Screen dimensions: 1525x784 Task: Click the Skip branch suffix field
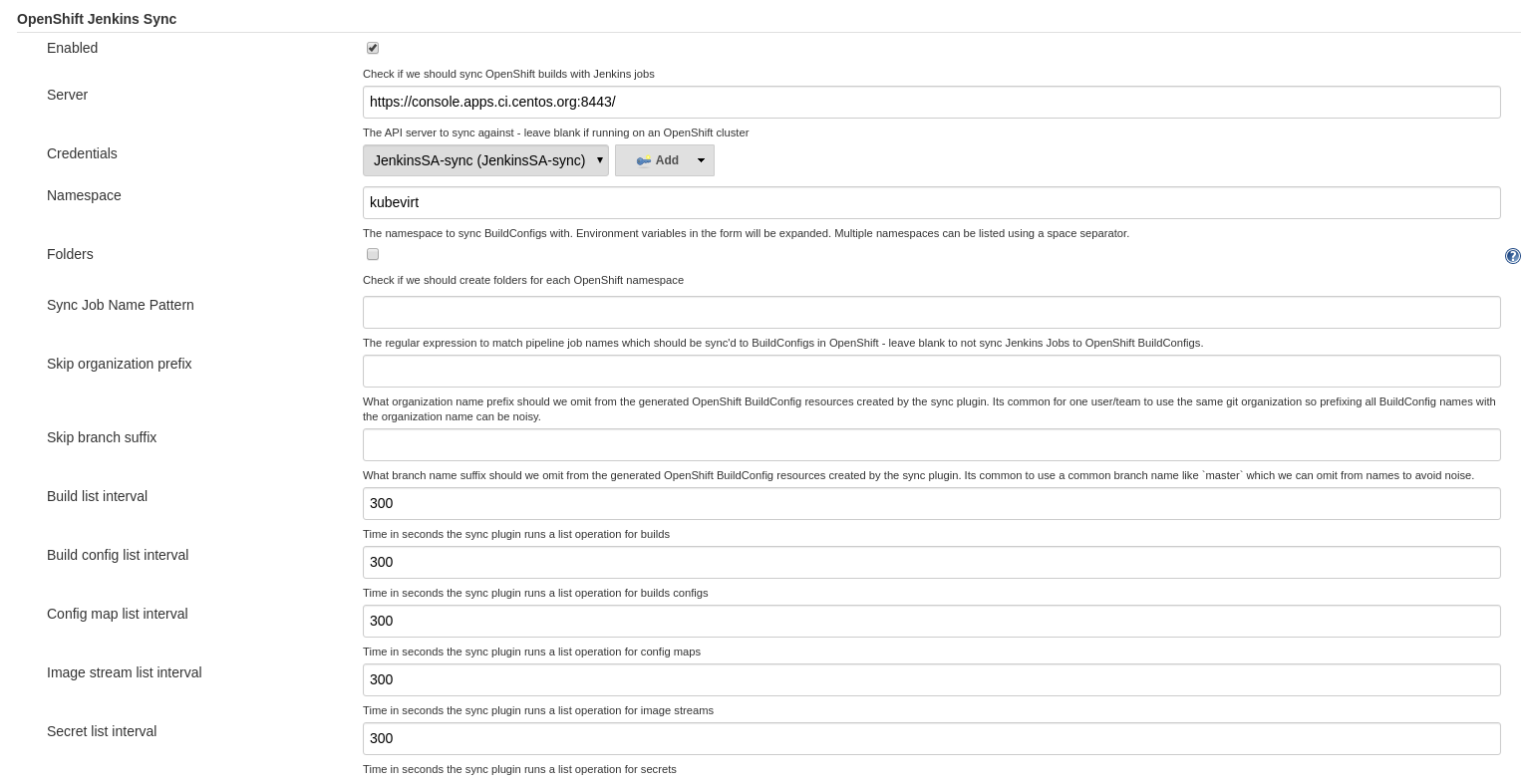[x=931, y=444]
